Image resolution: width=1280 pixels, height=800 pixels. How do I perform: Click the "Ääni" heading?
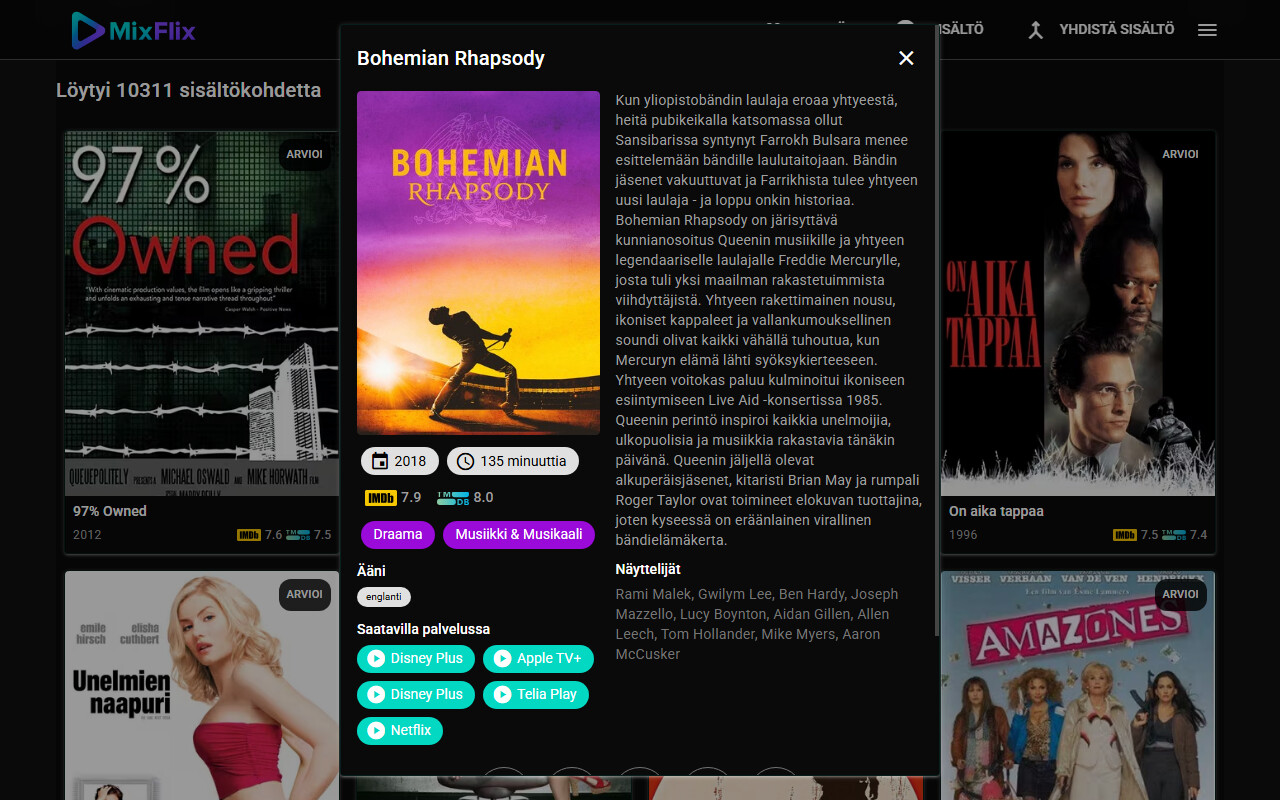[x=371, y=571]
